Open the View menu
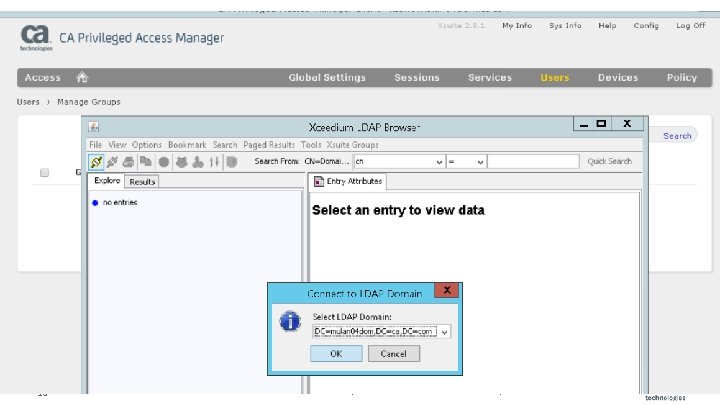Image resolution: width=720 pixels, height=405 pixels. 117,145
